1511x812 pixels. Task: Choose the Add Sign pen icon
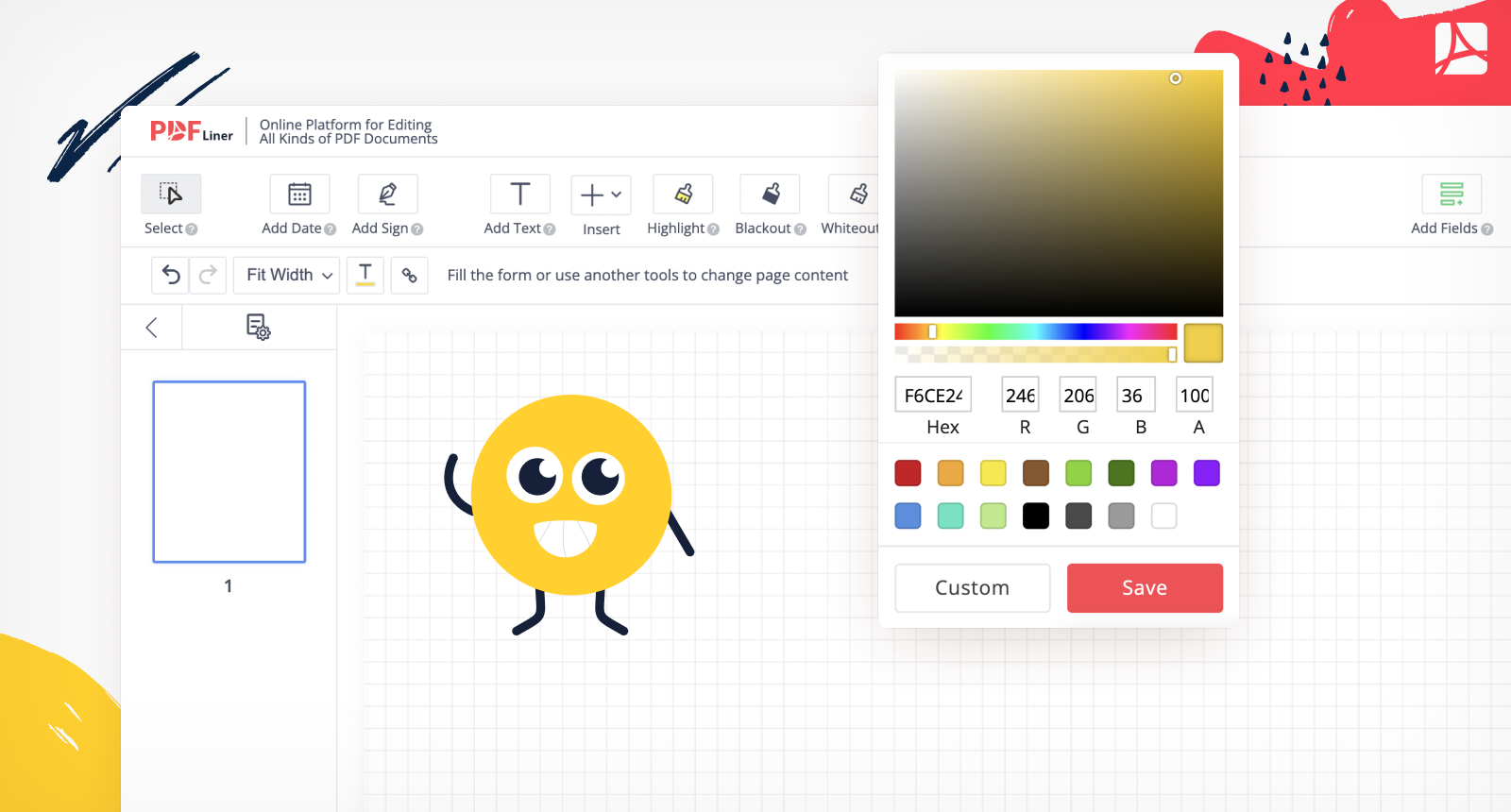(387, 194)
